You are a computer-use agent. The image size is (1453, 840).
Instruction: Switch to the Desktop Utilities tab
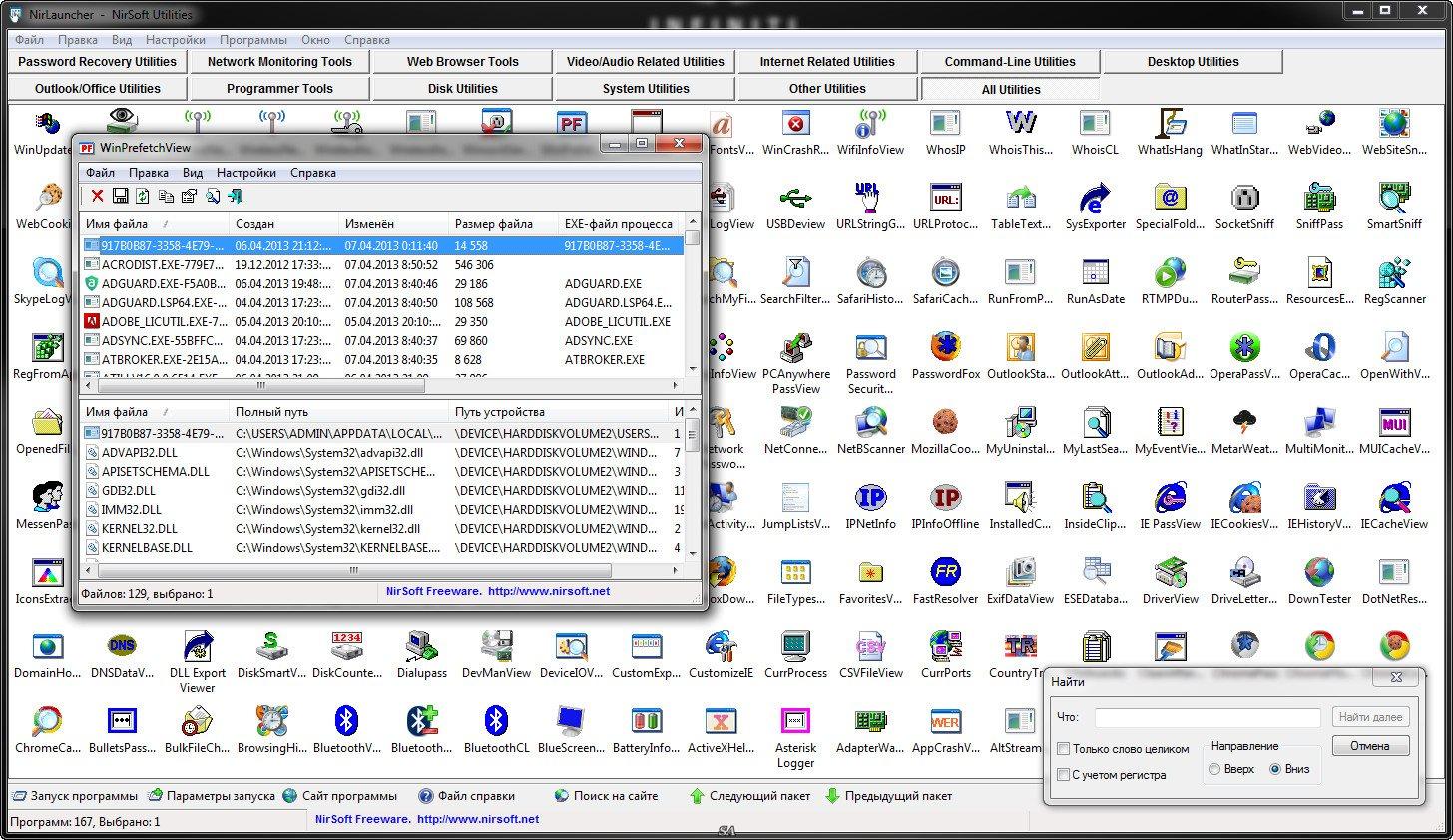click(1193, 62)
